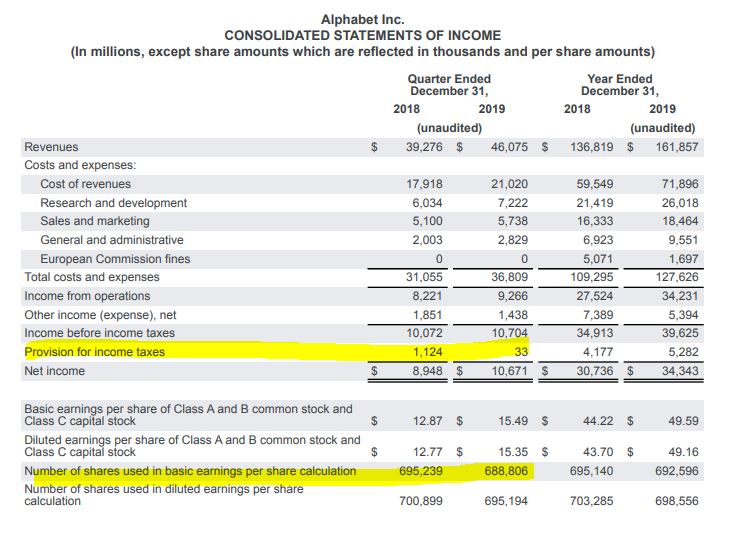The width and height of the screenshot is (740, 542).
Task: Select diluted EPS value 15.35
Action: coord(513,452)
